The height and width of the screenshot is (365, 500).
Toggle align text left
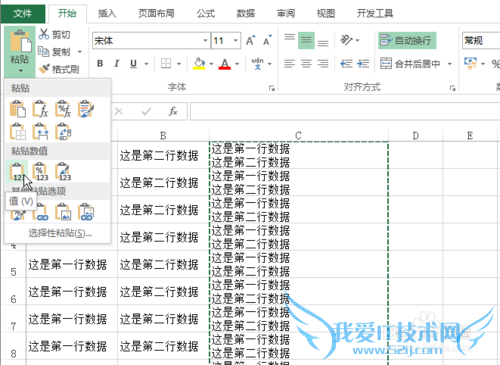[x=289, y=63]
